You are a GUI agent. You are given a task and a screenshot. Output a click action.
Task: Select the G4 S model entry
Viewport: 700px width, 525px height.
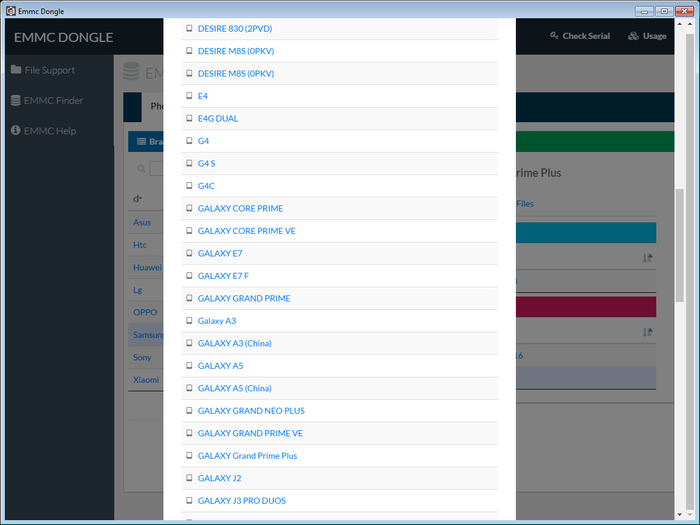click(207, 163)
